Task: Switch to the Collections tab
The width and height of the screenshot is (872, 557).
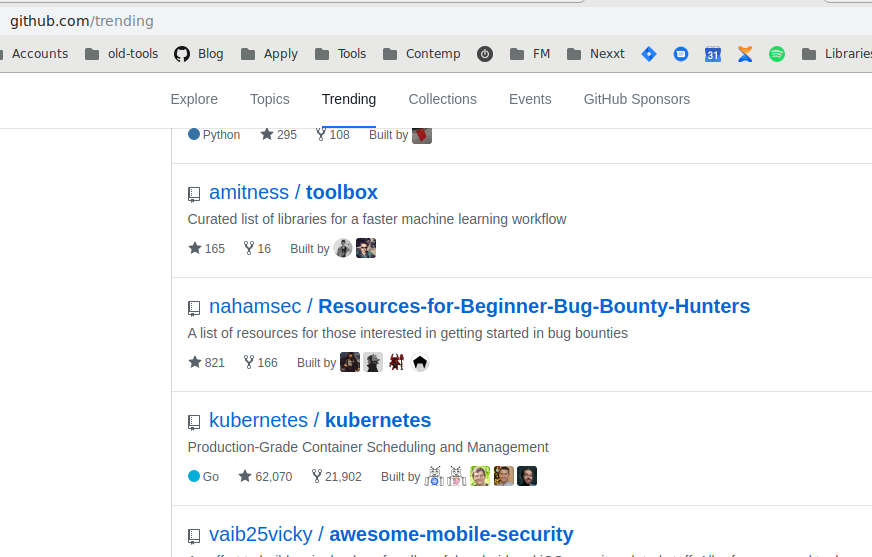Action: [x=443, y=99]
